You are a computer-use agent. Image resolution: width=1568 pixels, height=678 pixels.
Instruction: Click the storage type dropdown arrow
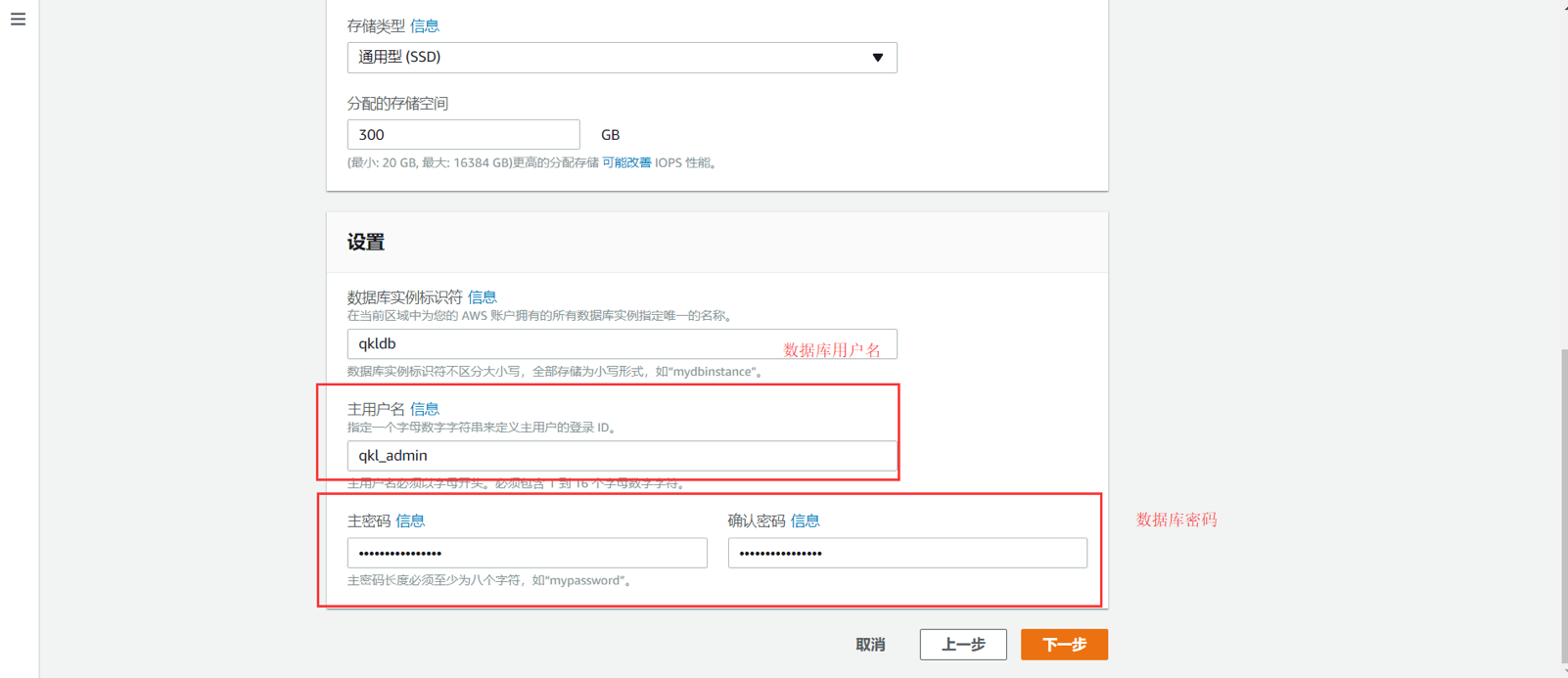[877, 58]
